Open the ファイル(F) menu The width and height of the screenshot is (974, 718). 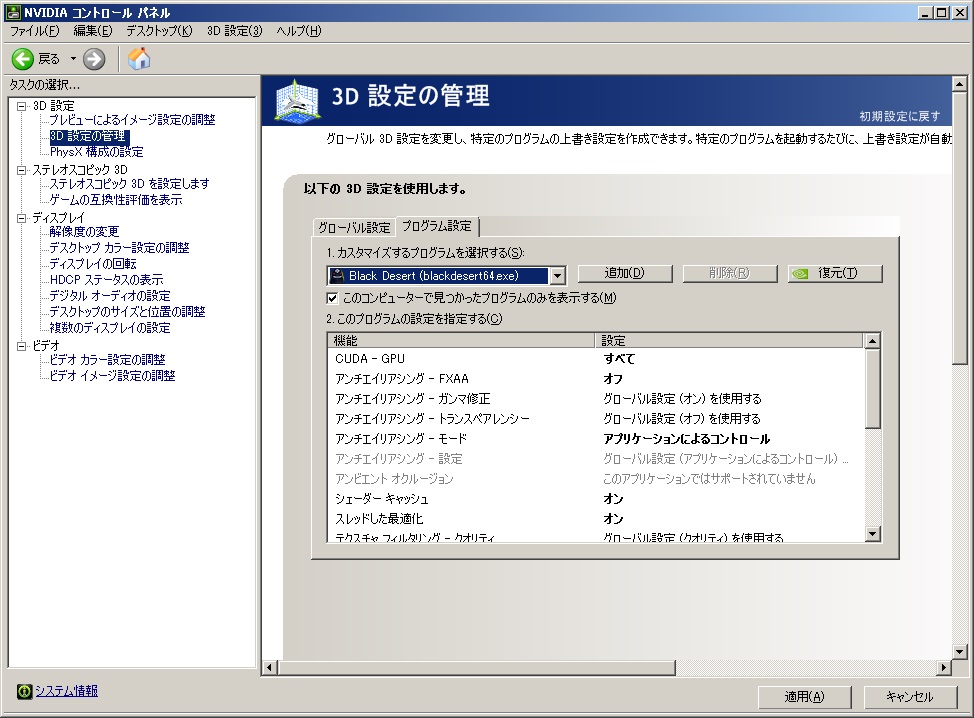click(x=34, y=31)
